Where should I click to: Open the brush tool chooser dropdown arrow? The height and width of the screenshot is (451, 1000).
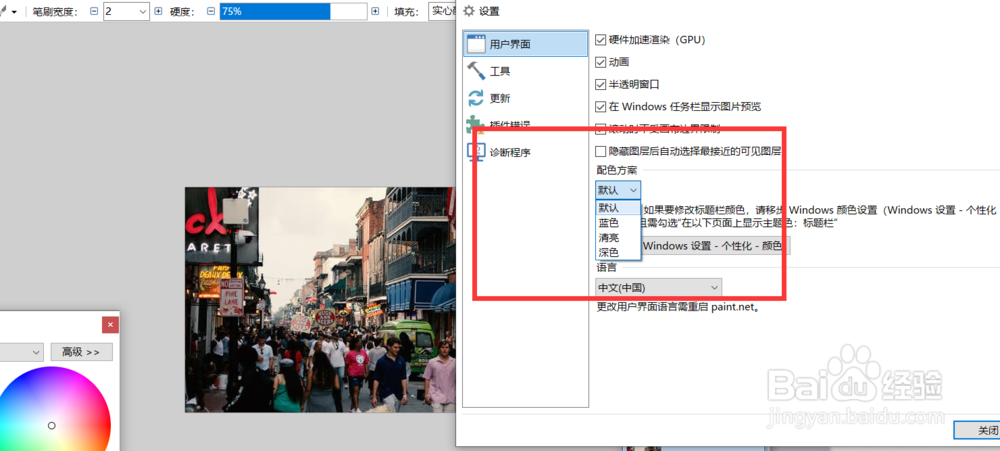(x=14, y=12)
